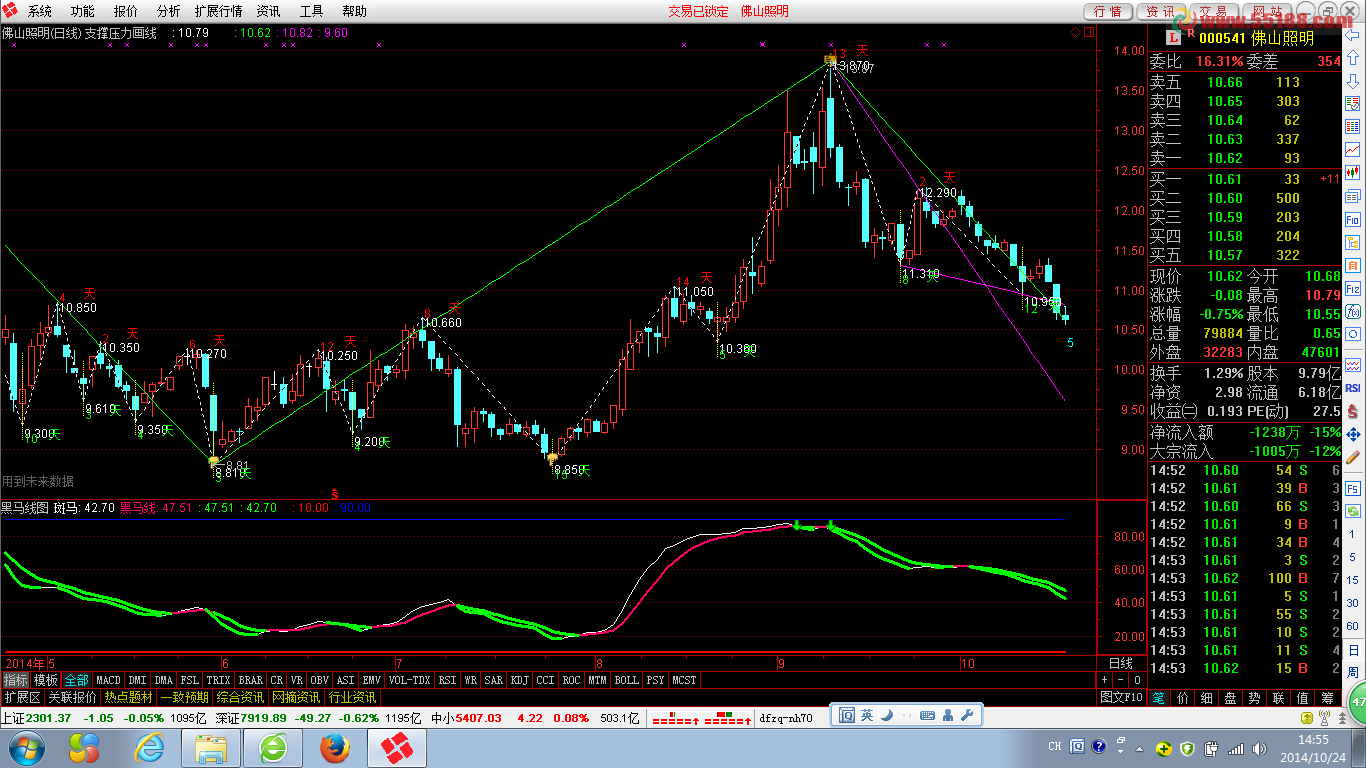
Task: Open the 分析 menu
Action: coord(169,11)
